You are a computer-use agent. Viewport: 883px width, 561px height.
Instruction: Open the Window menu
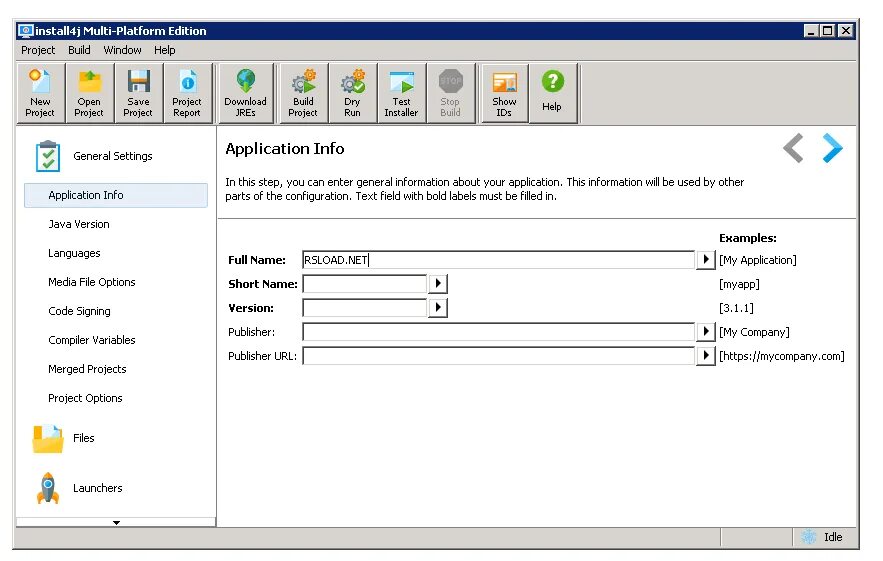coord(122,50)
